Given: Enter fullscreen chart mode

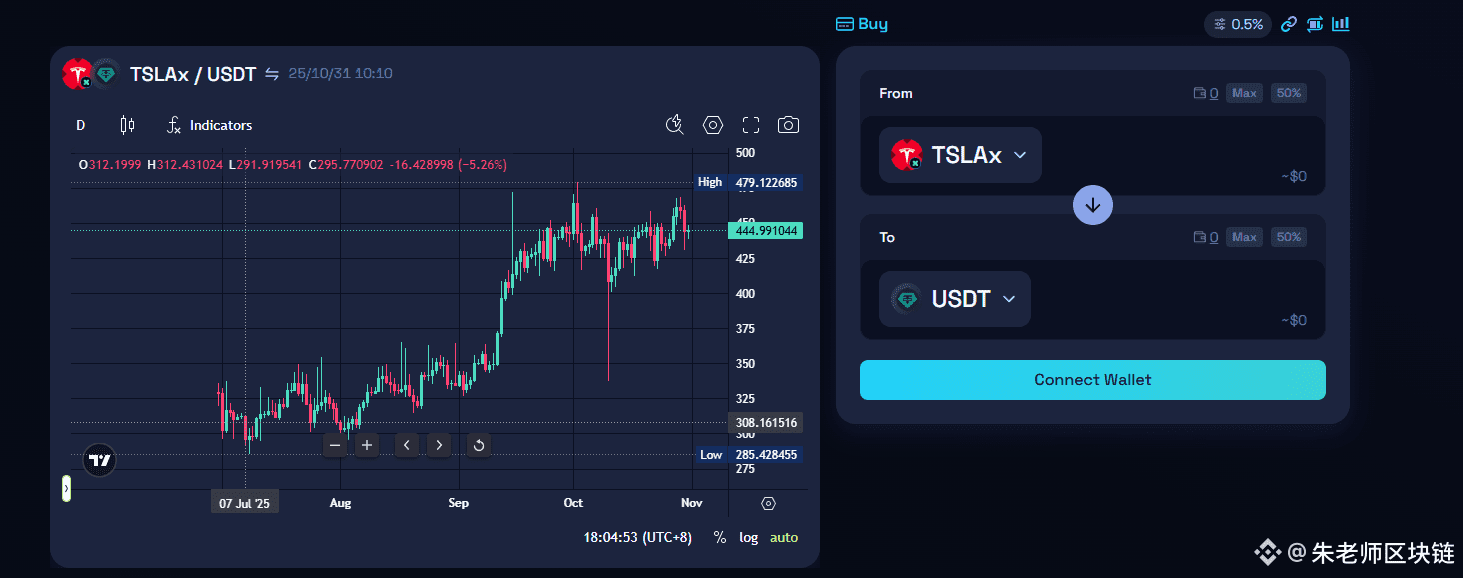Looking at the screenshot, I should [751, 125].
